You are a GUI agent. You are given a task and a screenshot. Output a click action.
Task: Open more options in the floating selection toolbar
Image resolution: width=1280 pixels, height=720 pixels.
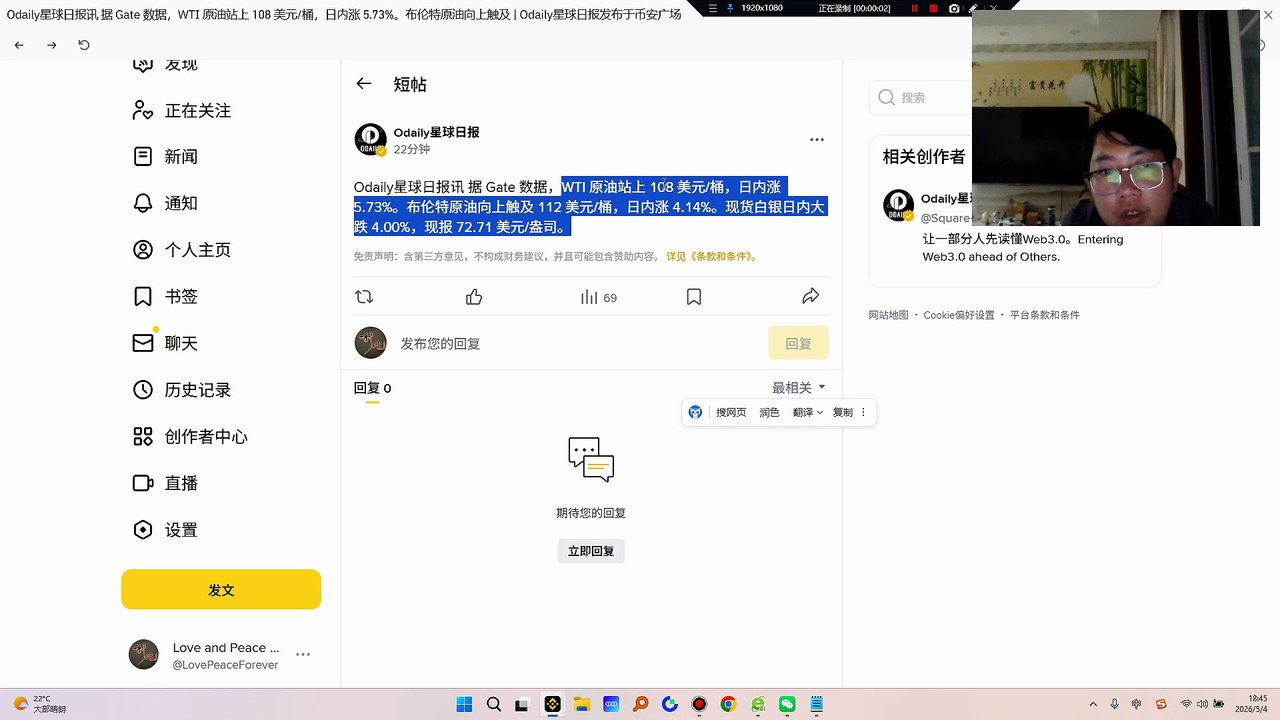coord(864,412)
